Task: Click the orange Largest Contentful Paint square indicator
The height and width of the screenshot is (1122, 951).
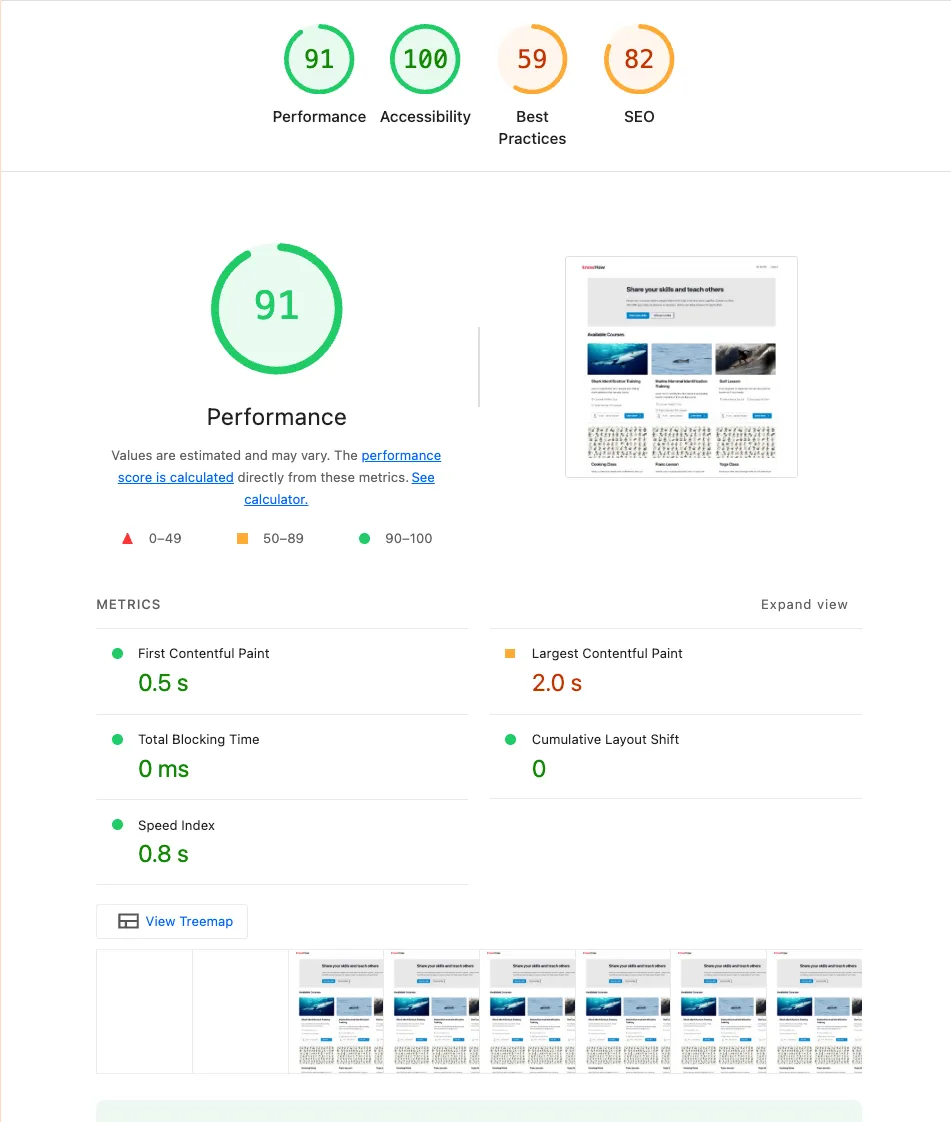Action: pos(510,653)
